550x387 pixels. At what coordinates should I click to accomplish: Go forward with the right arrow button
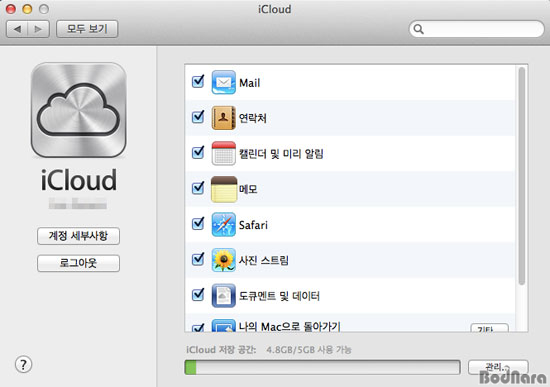point(39,29)
